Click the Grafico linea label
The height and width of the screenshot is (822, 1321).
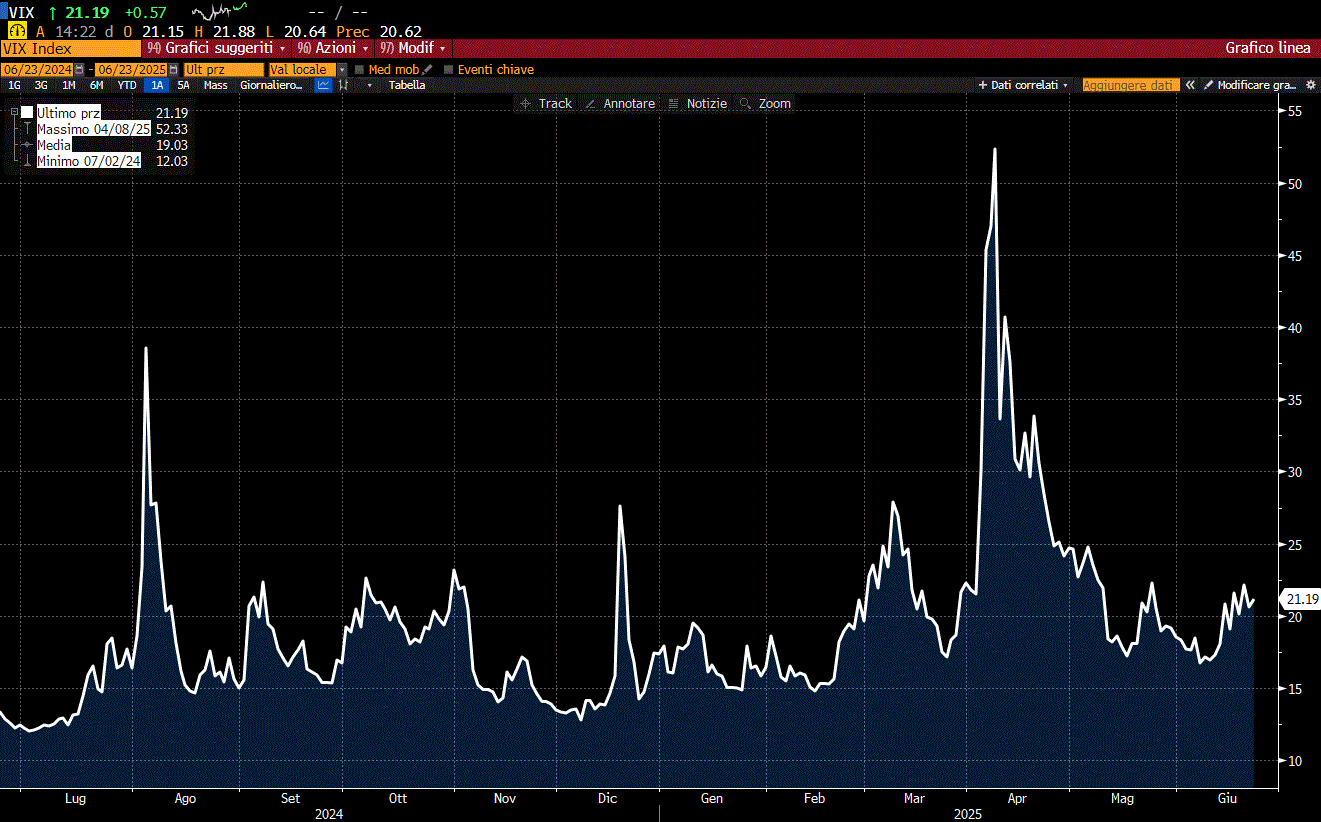[1267, 48]
